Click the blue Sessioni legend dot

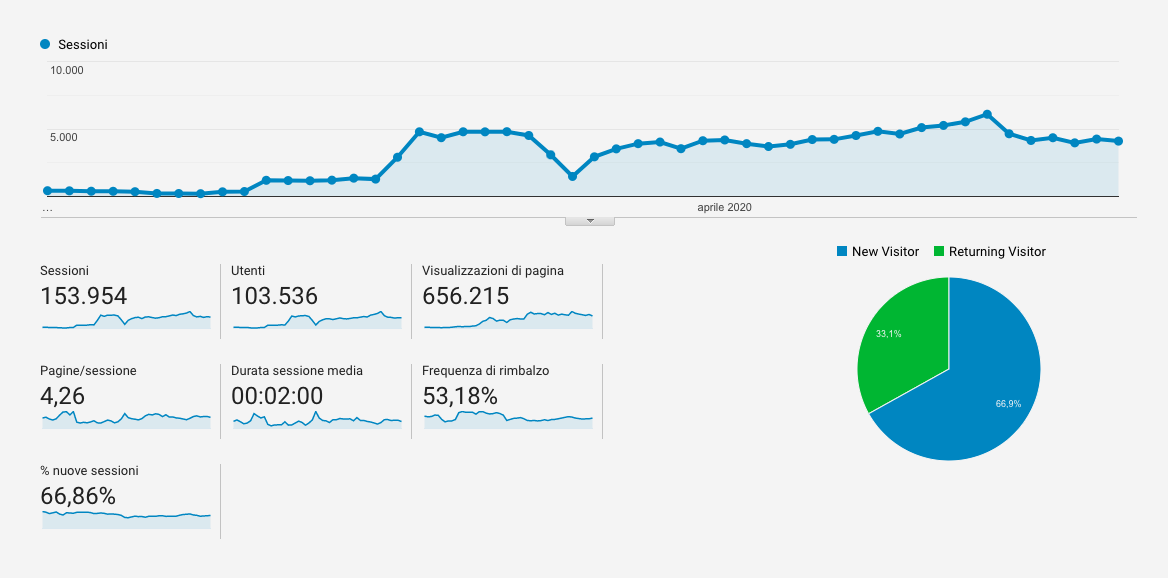(45, 44)
